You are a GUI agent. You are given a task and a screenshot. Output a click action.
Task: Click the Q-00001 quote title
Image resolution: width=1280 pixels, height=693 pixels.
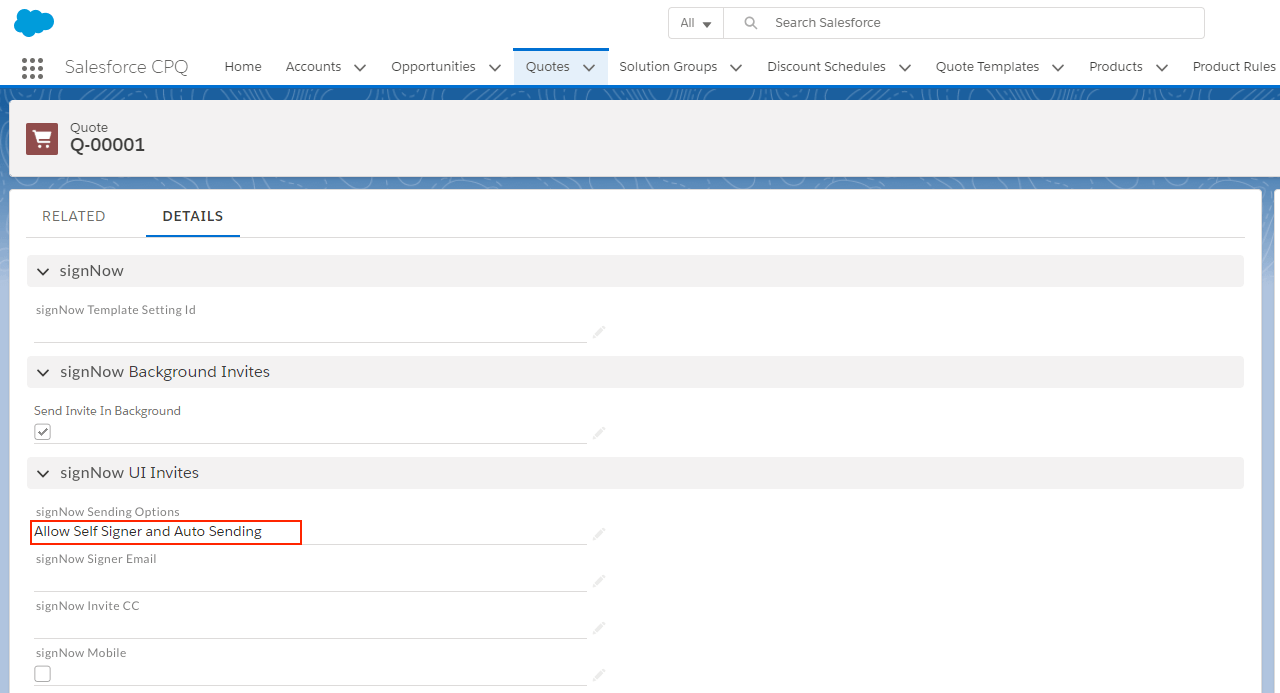coord(107,145)
